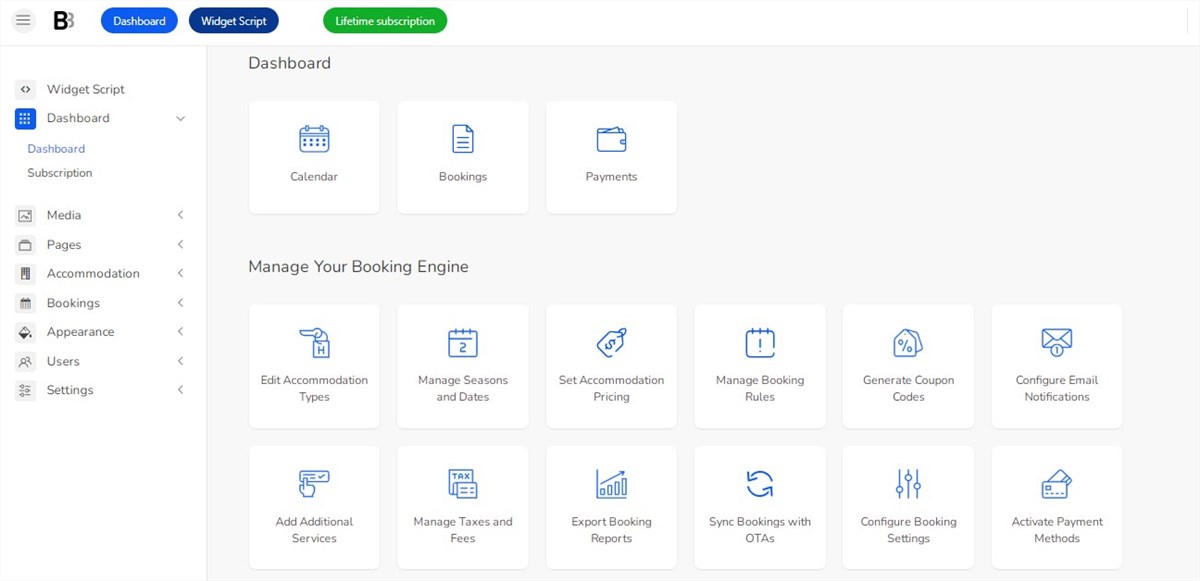Select the Payments wallet icon

click(x=611, y=140)
